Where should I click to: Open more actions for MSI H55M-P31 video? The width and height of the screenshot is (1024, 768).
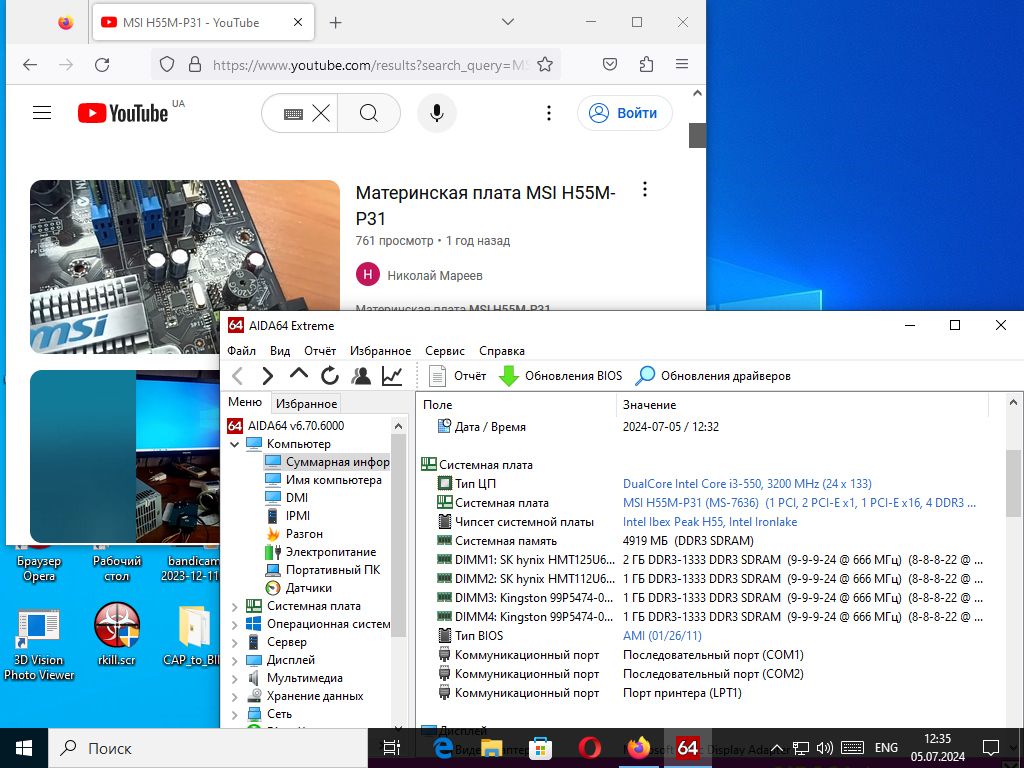point(645,189)
